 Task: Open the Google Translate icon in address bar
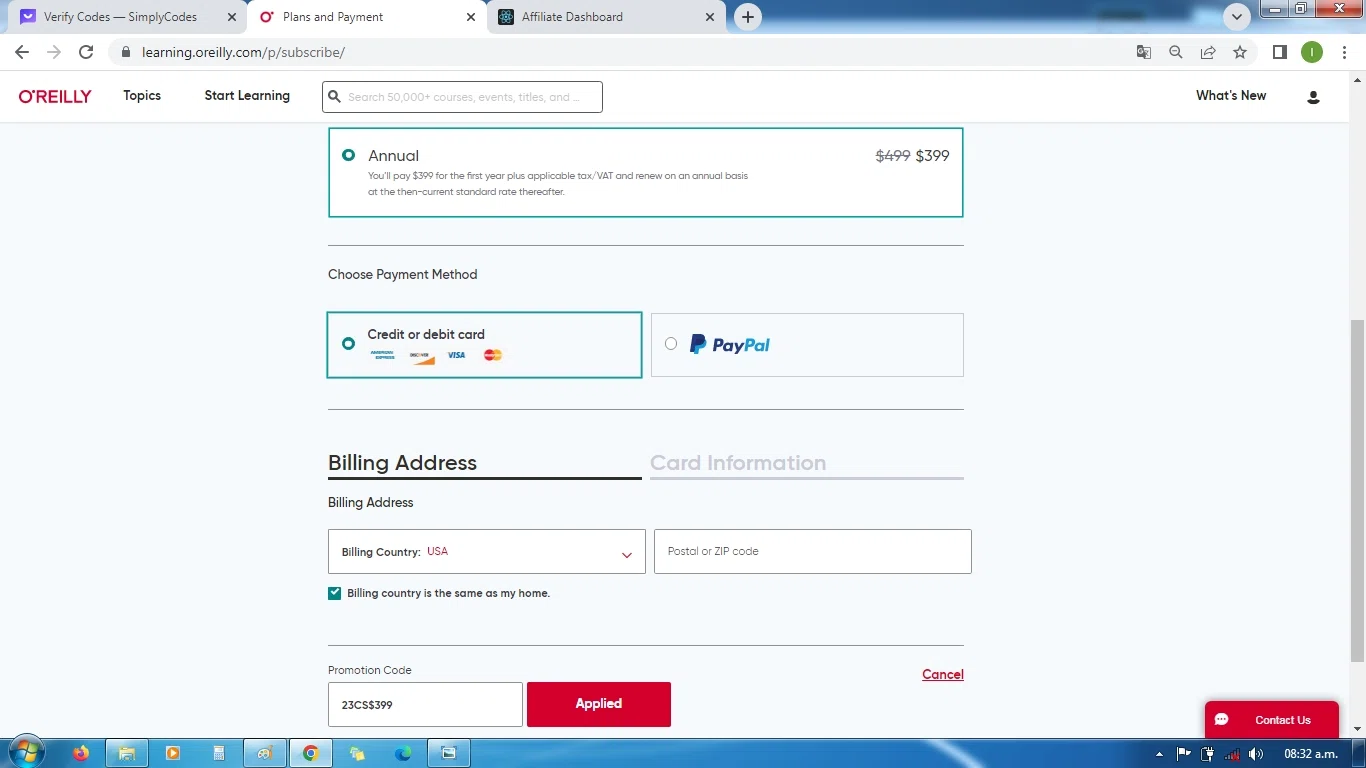[x=1144, y=52]
